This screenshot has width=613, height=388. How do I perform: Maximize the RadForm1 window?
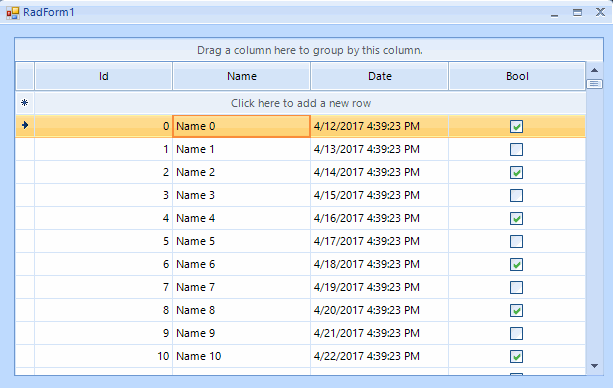point(577,13)
